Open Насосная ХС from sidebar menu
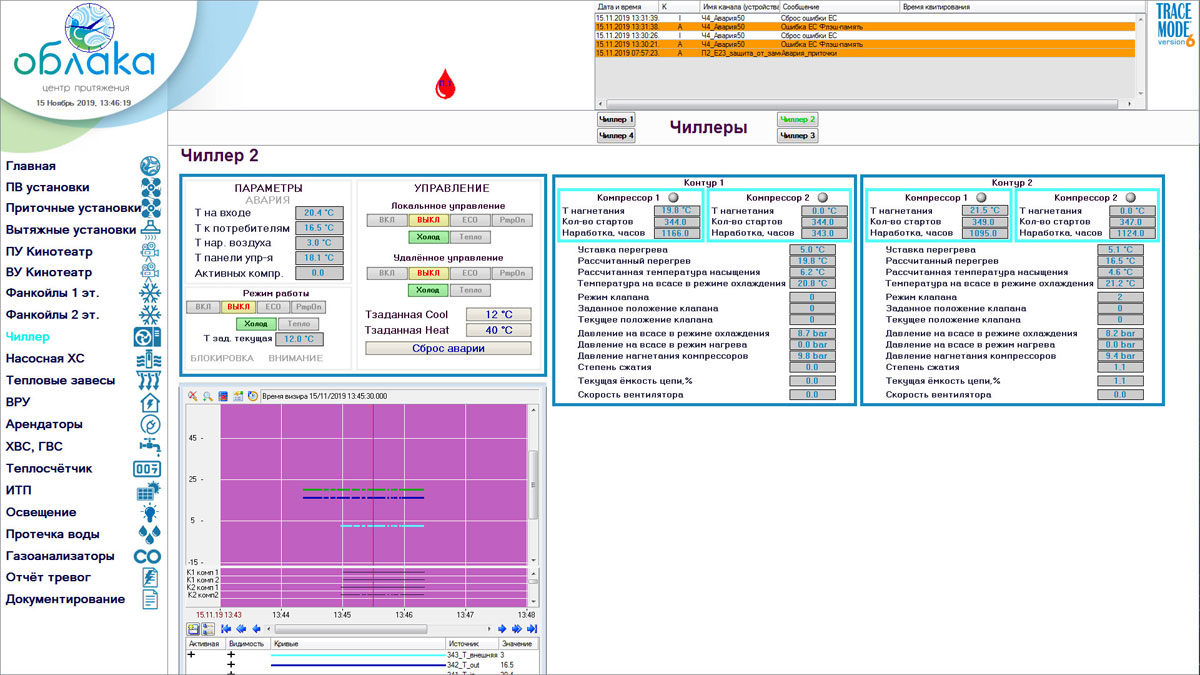The image size is (1200, 675). point(46,358)
